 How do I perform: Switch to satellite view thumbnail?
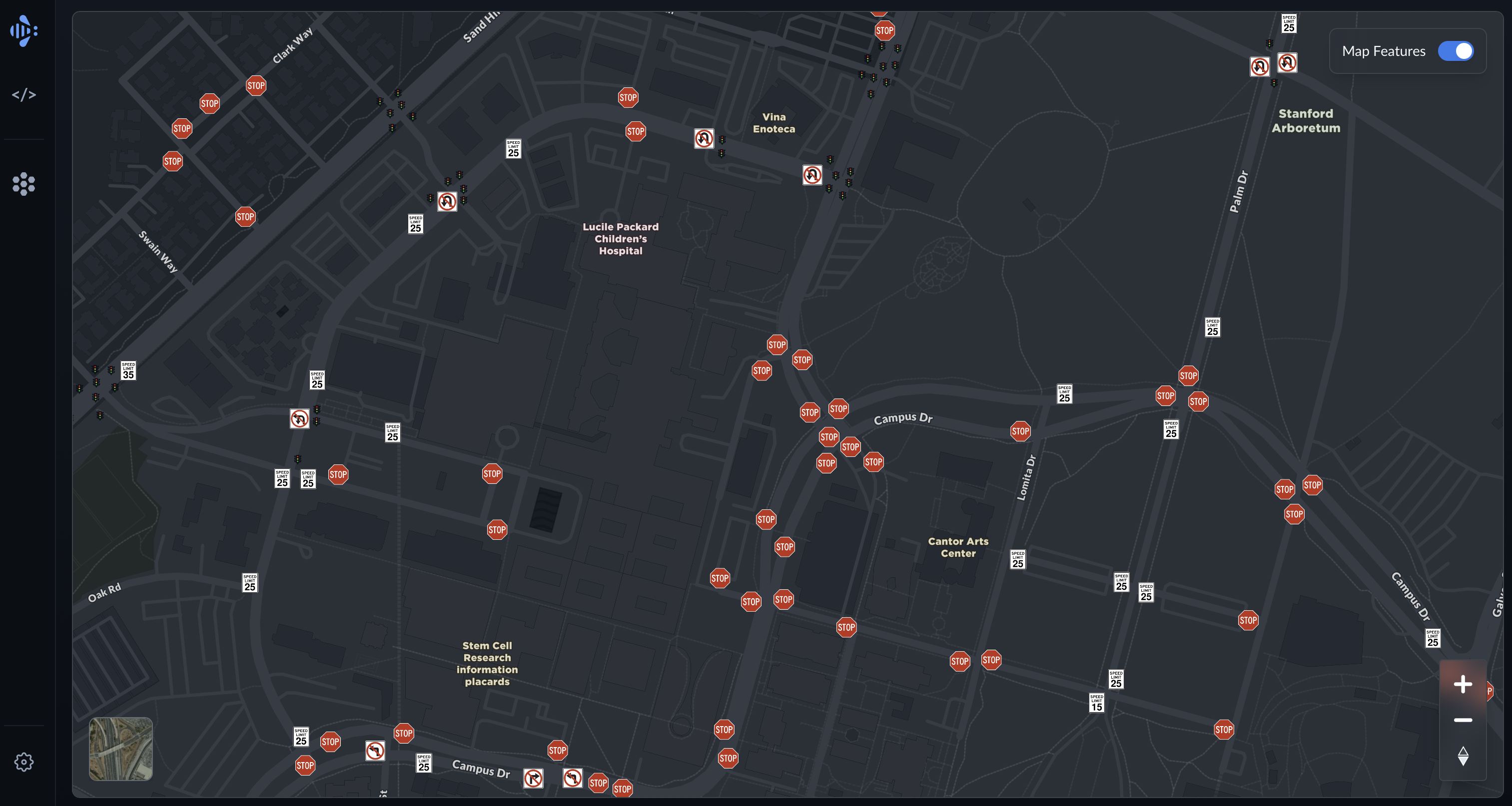(121, 749)
